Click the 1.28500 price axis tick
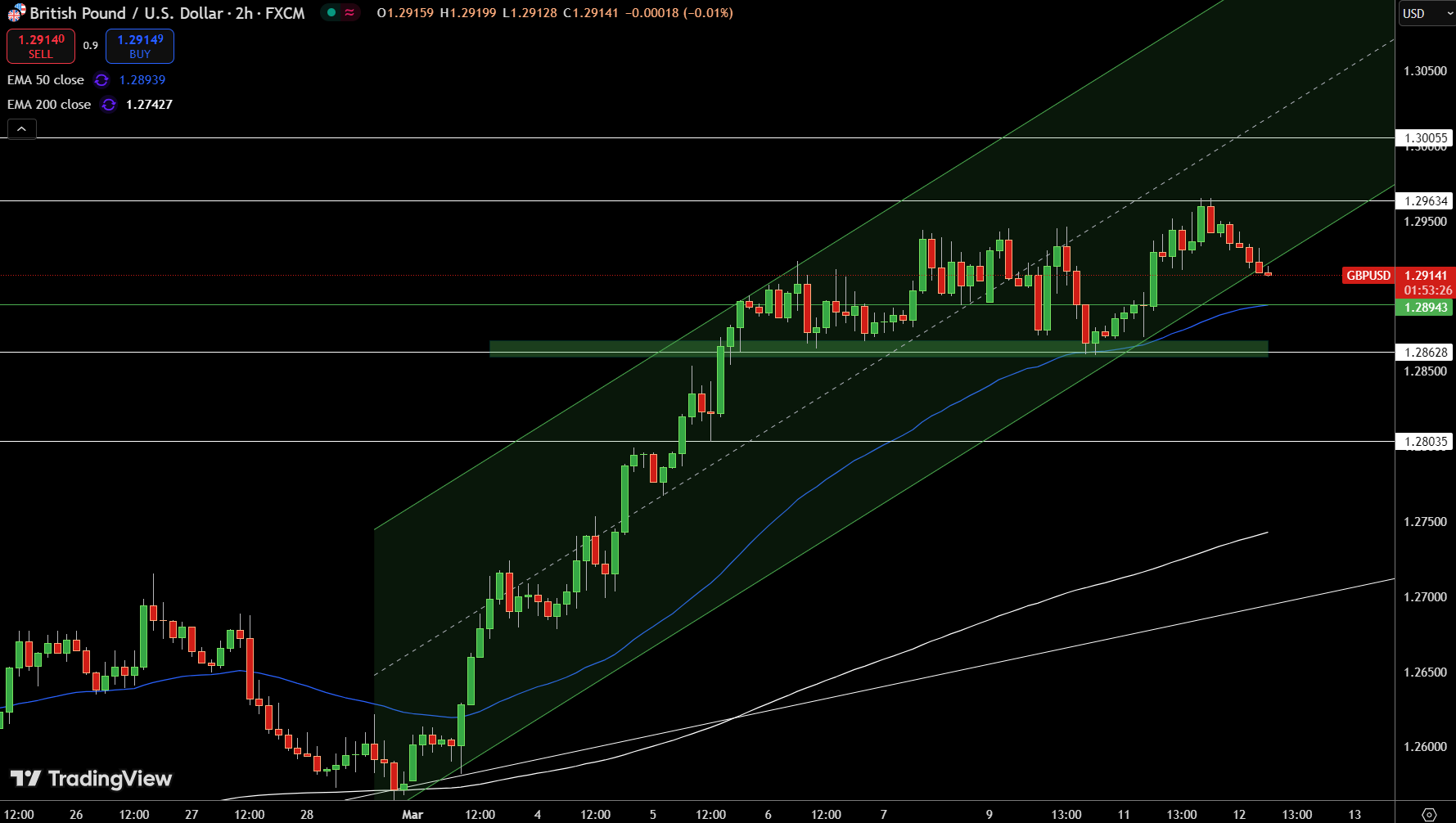 tap(1425, 371)
